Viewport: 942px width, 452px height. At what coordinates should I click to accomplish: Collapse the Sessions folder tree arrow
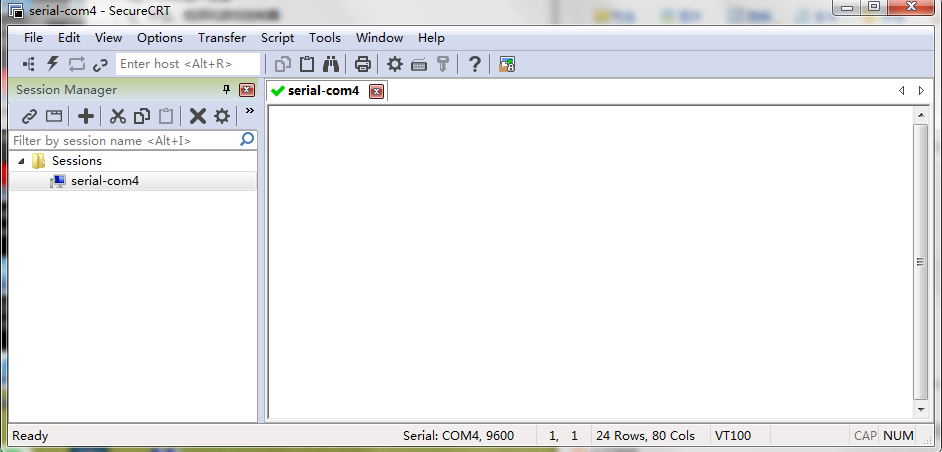pyautogui.click(x=22, y=161)
